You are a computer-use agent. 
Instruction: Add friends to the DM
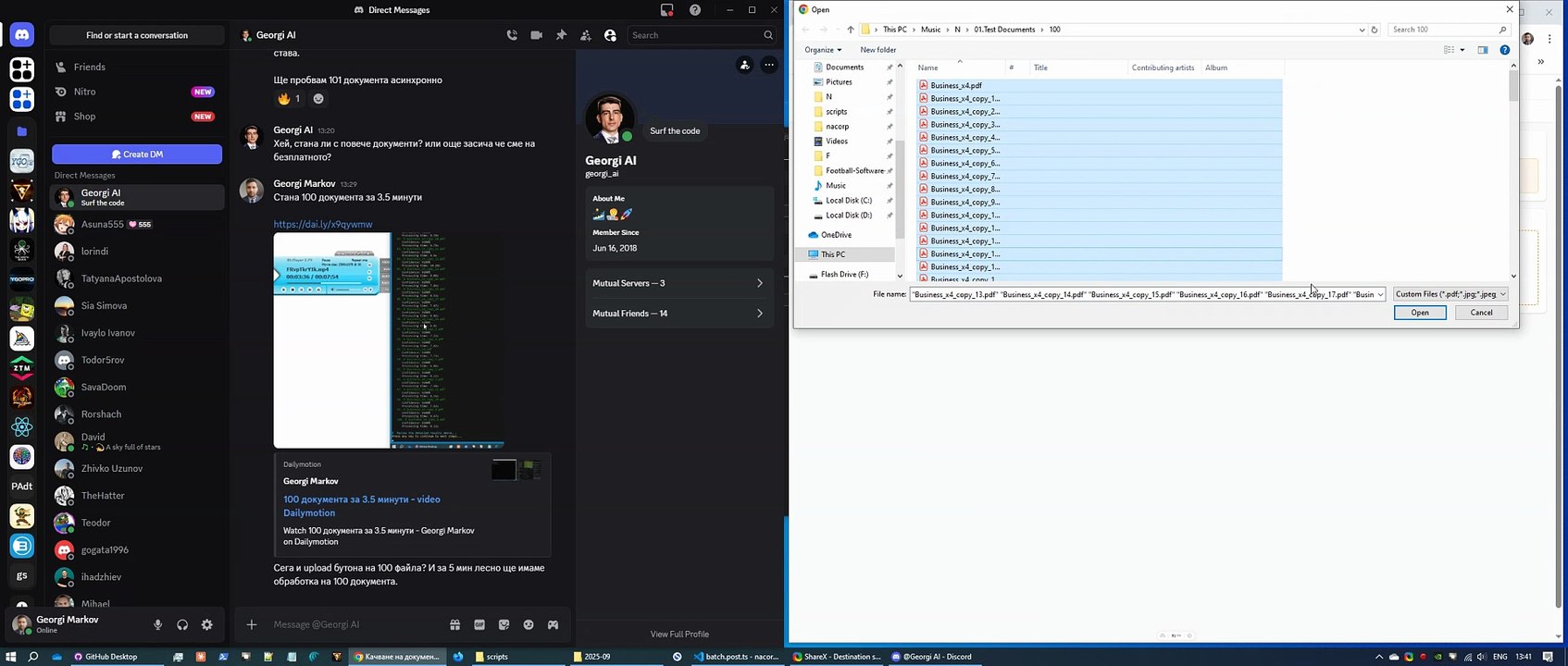(x=585, y=35)
